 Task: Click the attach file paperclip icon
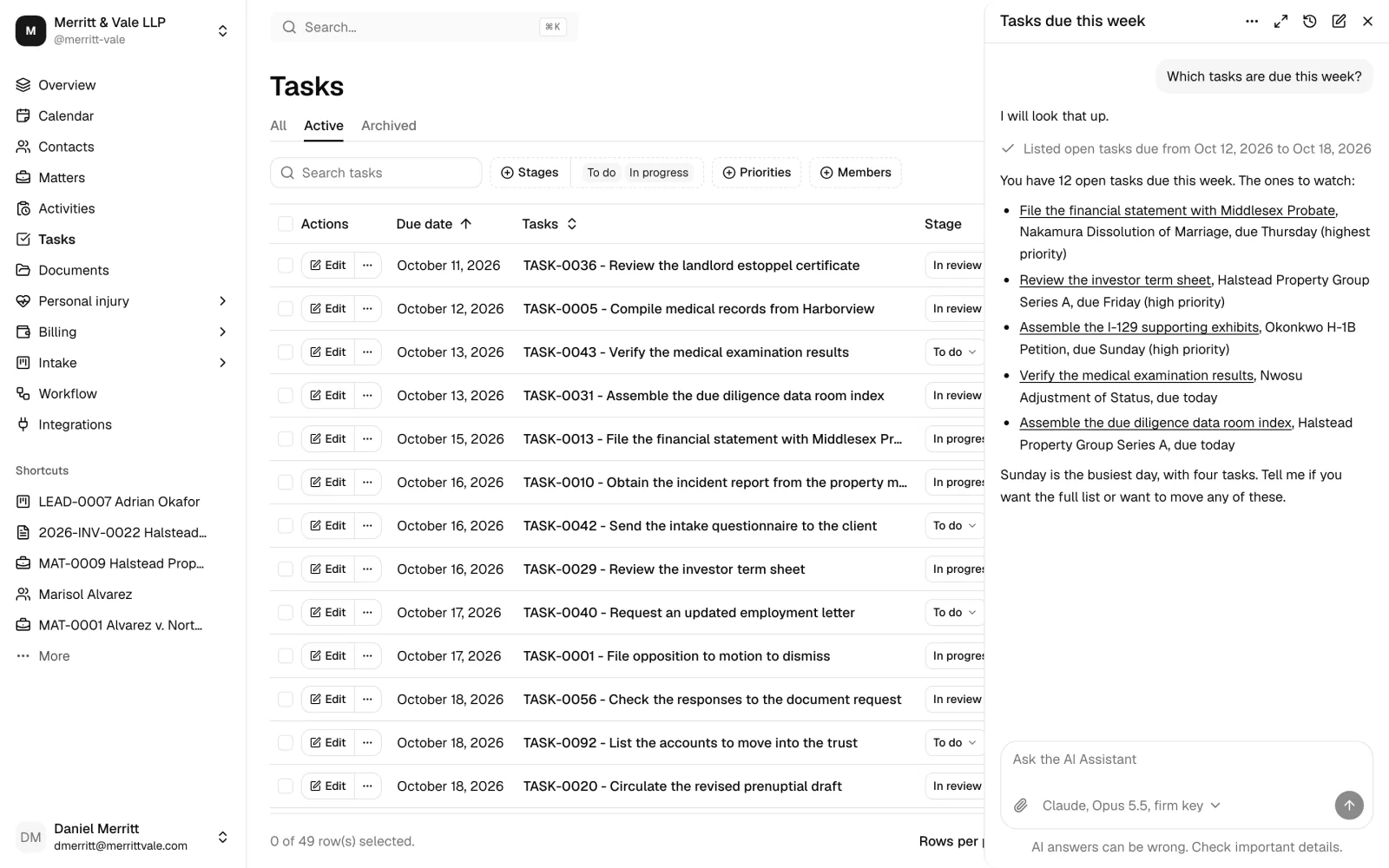click(x=1021, y=806)
